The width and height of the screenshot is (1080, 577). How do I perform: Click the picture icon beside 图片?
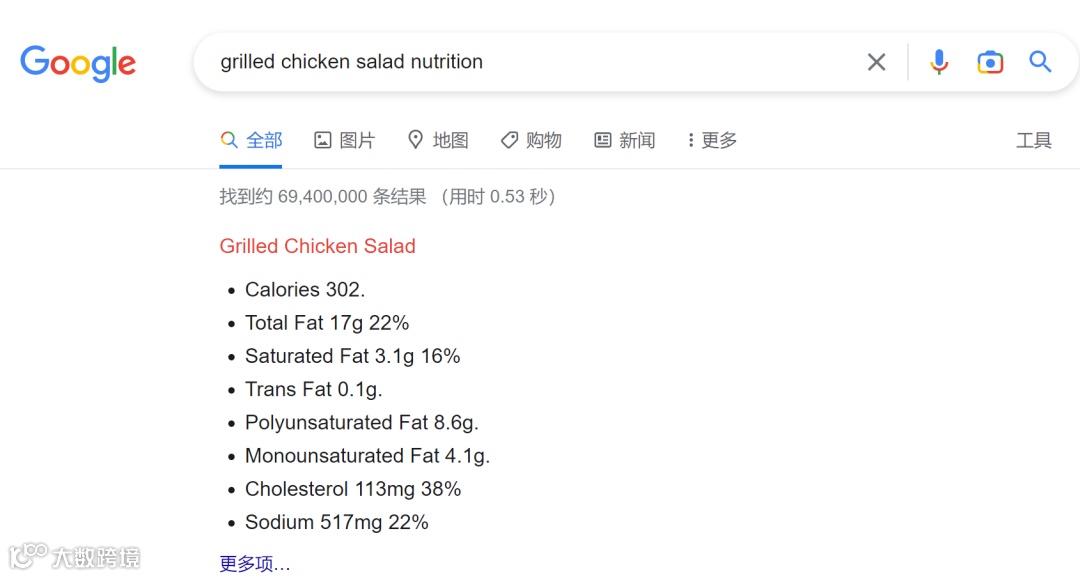coord(322,140)
